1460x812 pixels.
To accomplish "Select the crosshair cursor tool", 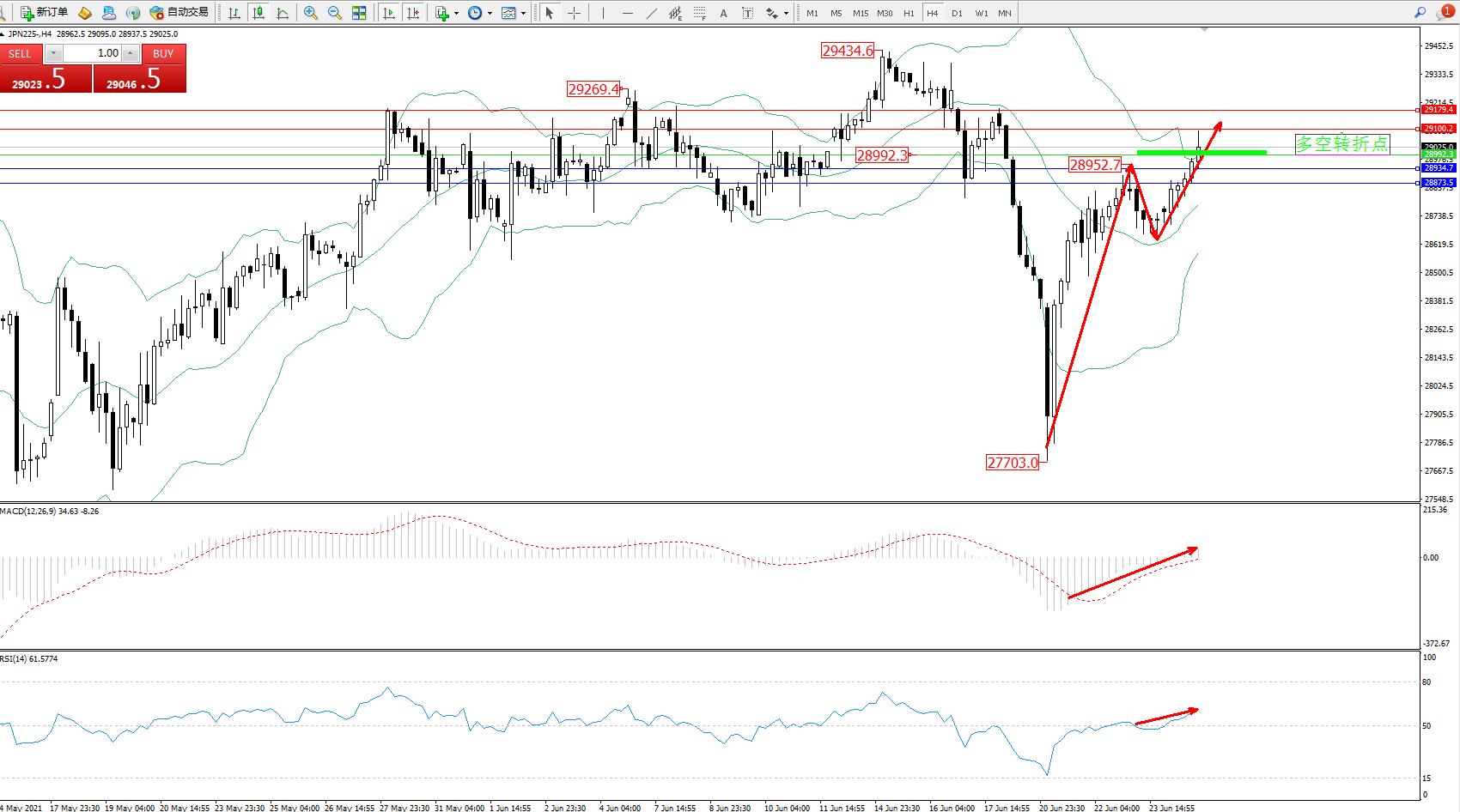I will [x=574, y=13].
